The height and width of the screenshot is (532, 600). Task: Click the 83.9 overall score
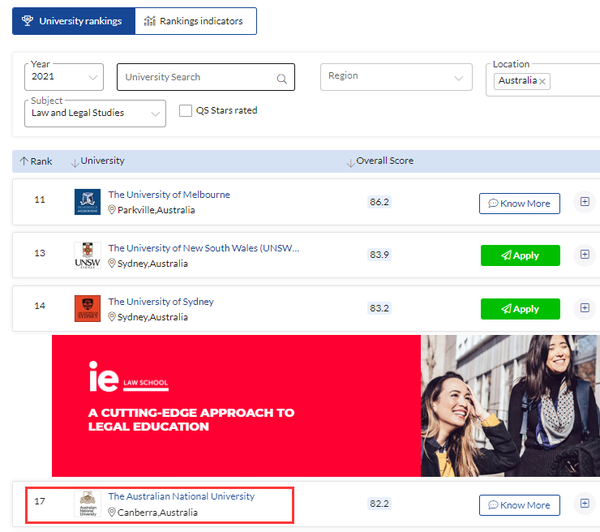(379, 255)
